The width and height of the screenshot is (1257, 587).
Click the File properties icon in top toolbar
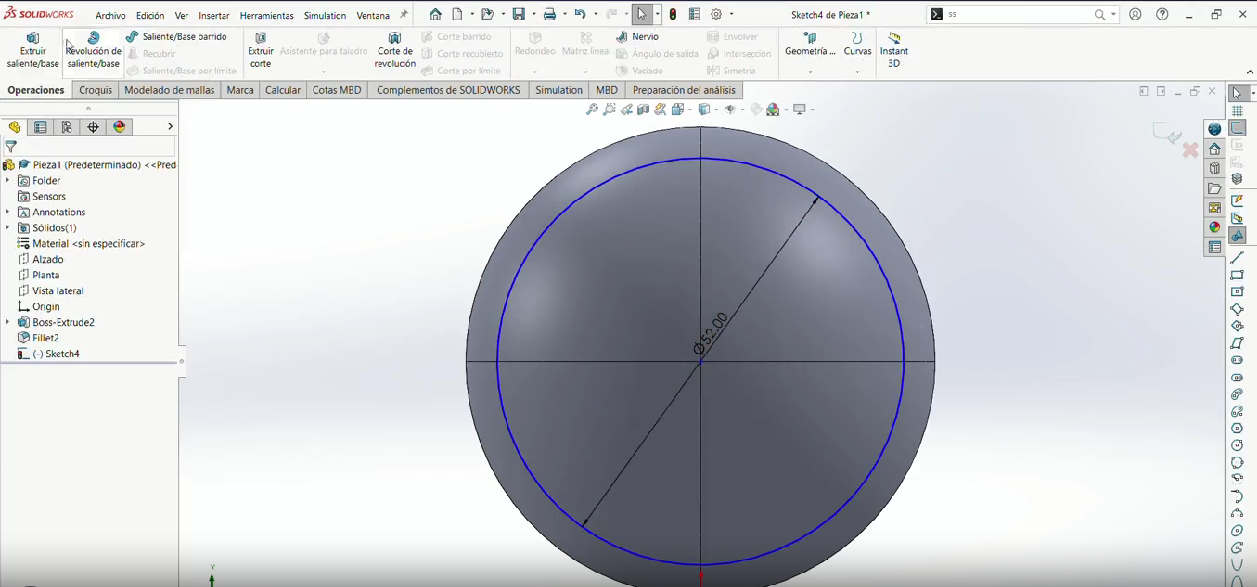pyautogui.click(x=694, y=14)
